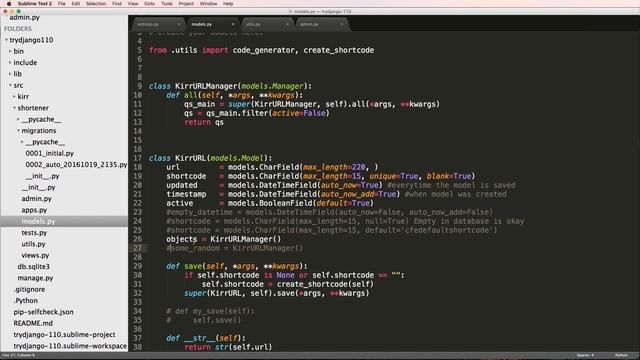640x360 pixels.
Task: Expand the lib folder arrow
Action: 10,74
